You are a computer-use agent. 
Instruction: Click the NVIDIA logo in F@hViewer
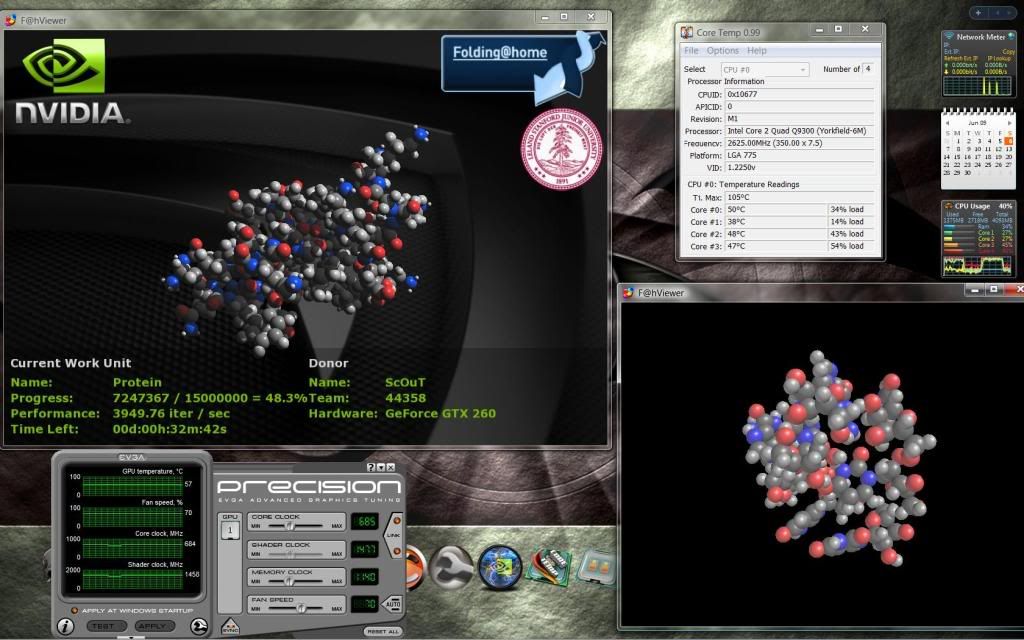71,80
